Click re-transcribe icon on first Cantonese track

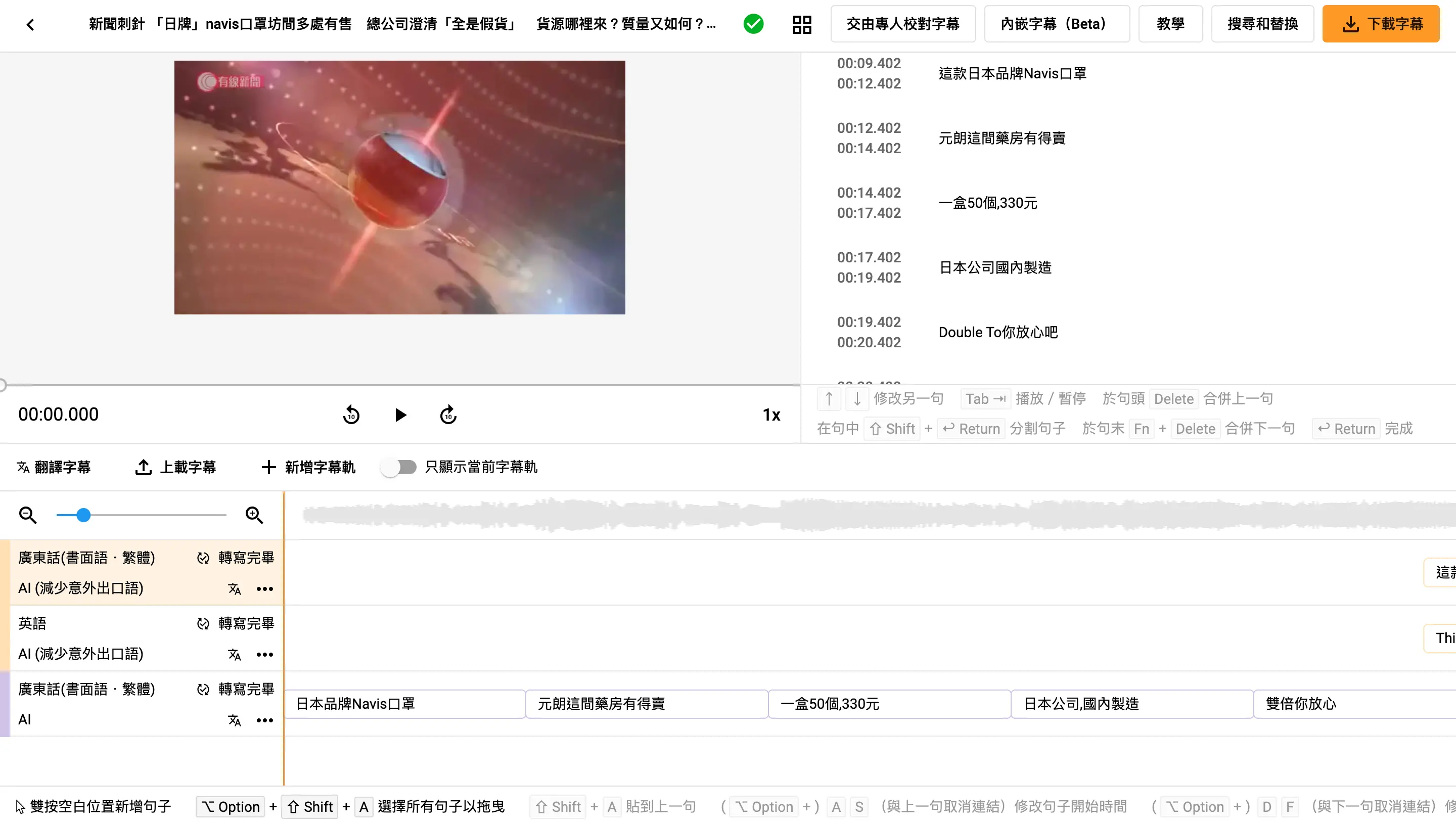203,558
